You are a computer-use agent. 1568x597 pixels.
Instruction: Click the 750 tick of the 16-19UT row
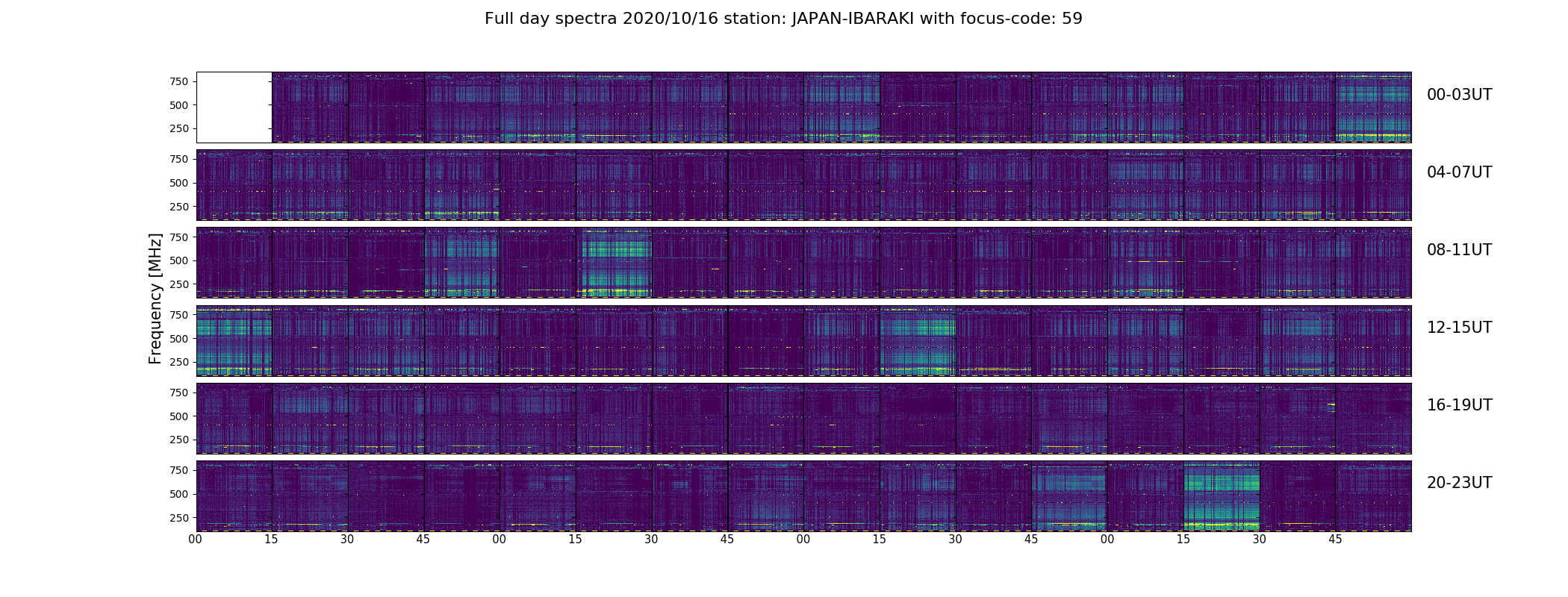[178, 392]
